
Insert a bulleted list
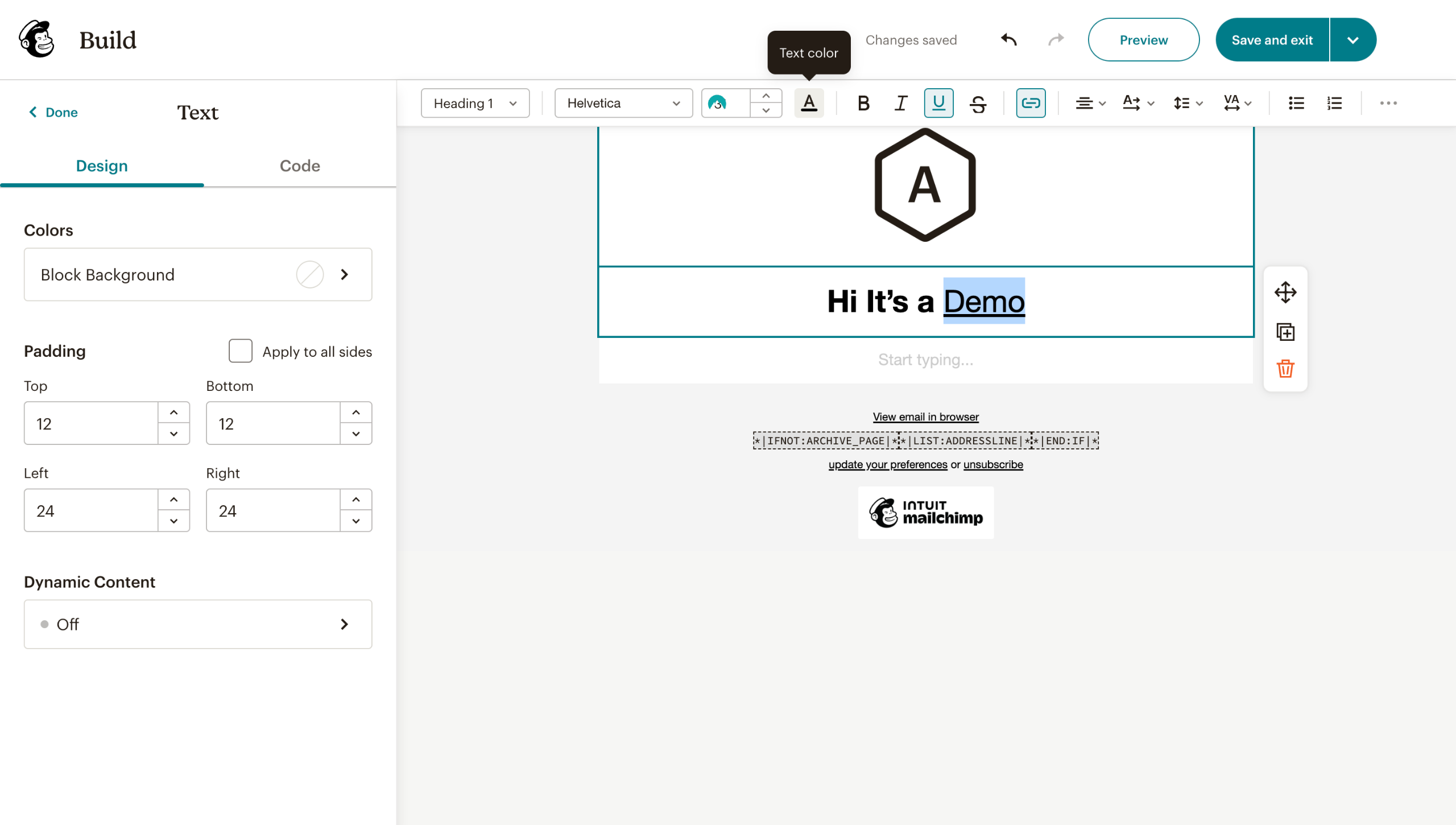pyautogui.click(x=1296, y=103)
